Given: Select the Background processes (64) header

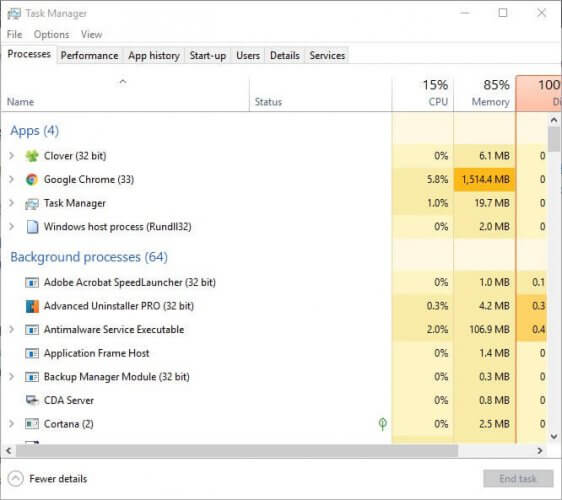Looking at the screenshot, I should [89, 257].
